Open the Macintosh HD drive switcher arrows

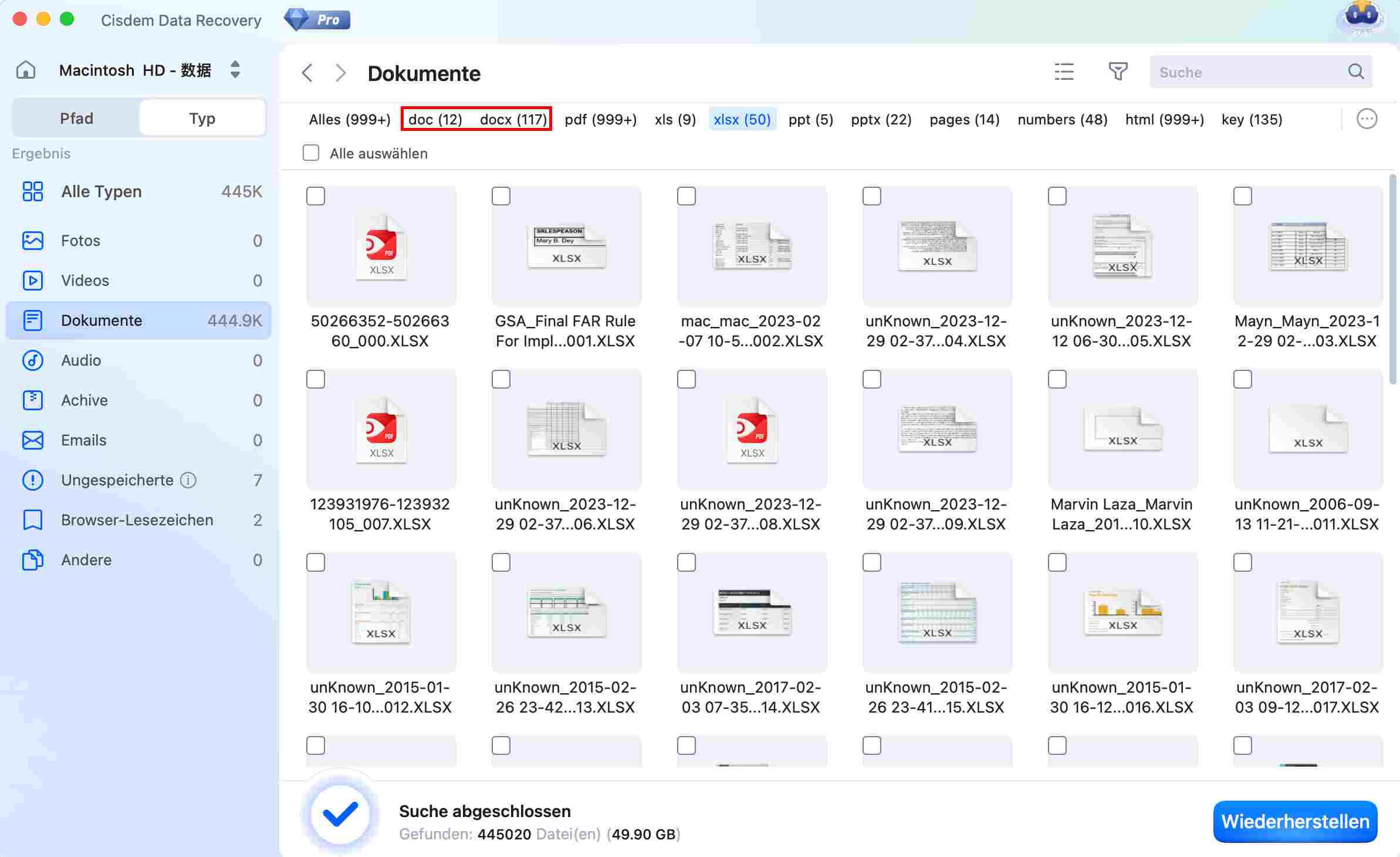point(235,70)
